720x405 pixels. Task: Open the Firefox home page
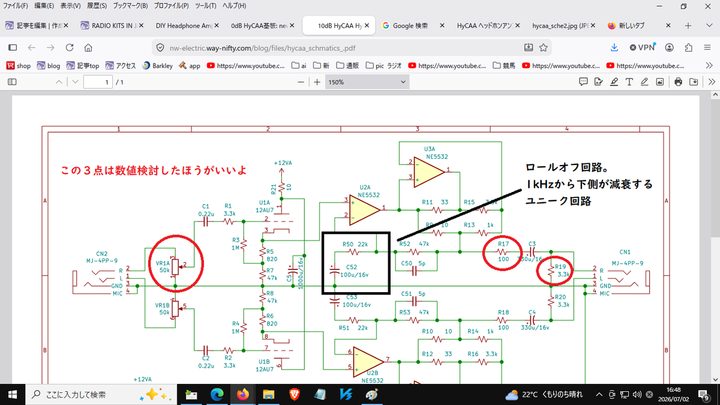coord(88,47)
